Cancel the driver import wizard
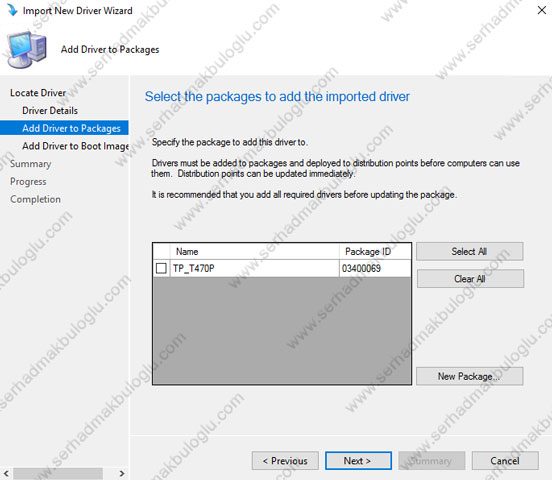This screenshot has width=552, height=480. click(505, 461)
